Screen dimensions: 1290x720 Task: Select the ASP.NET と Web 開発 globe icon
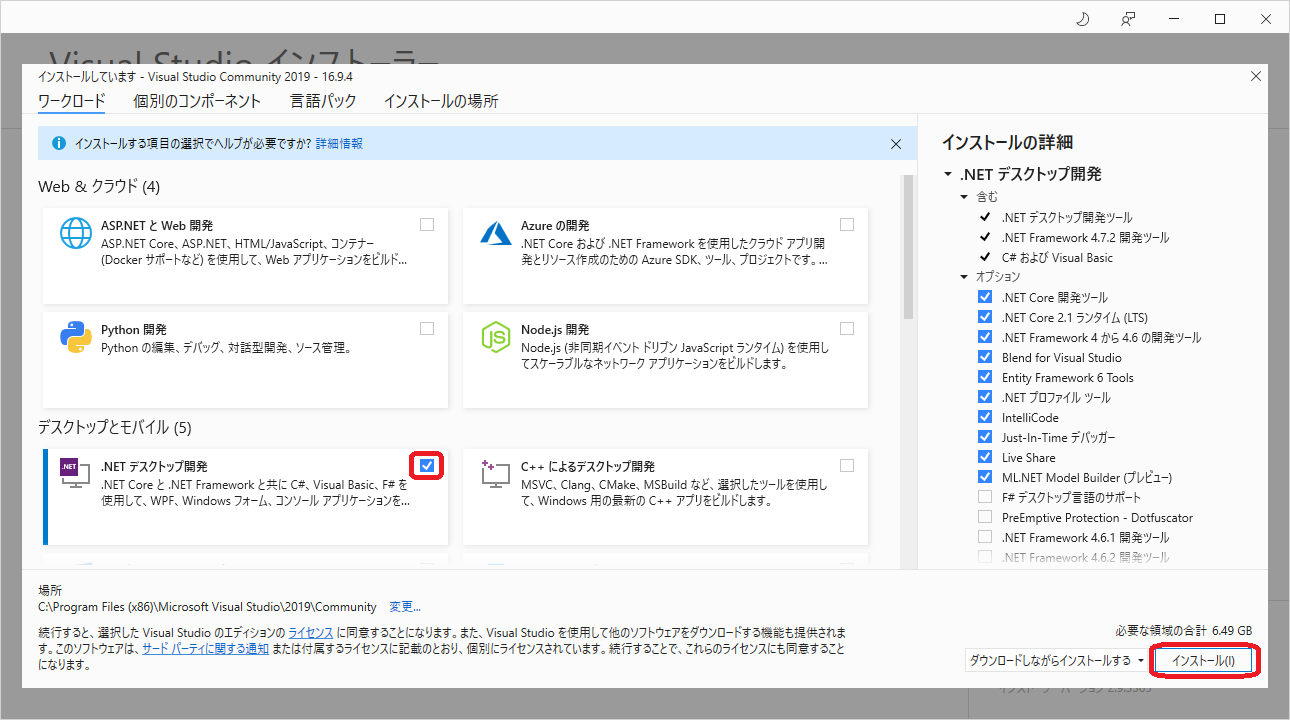click(x=75, y=232)
